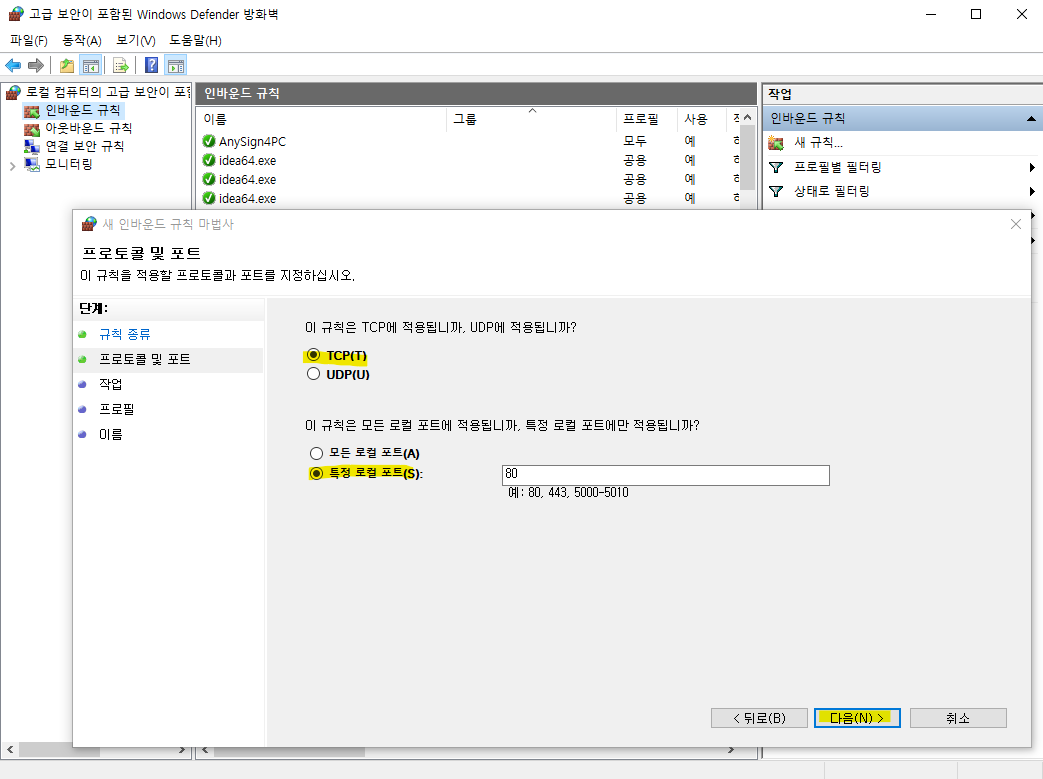Image resolution: width=1043 pixels, height=779 pixels.
Task: Click the Export list toolbar icon
Action: tap(120, 65)
